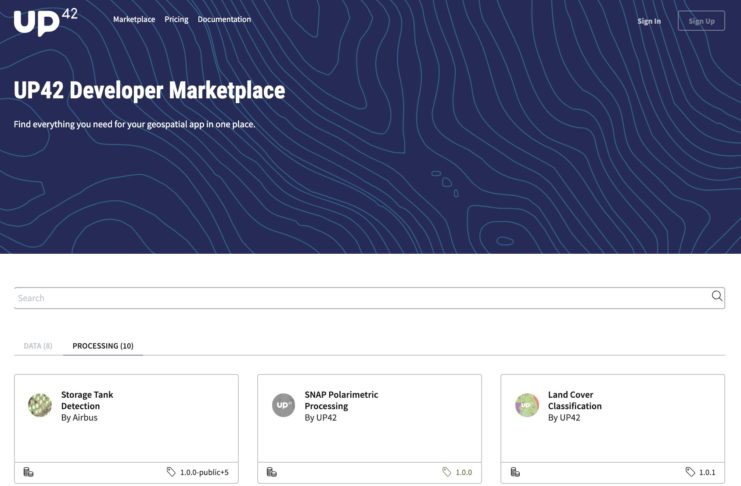Click 'By UP42' under Land Cover Classification
The image size is (741, 486).
coord(564,417)
